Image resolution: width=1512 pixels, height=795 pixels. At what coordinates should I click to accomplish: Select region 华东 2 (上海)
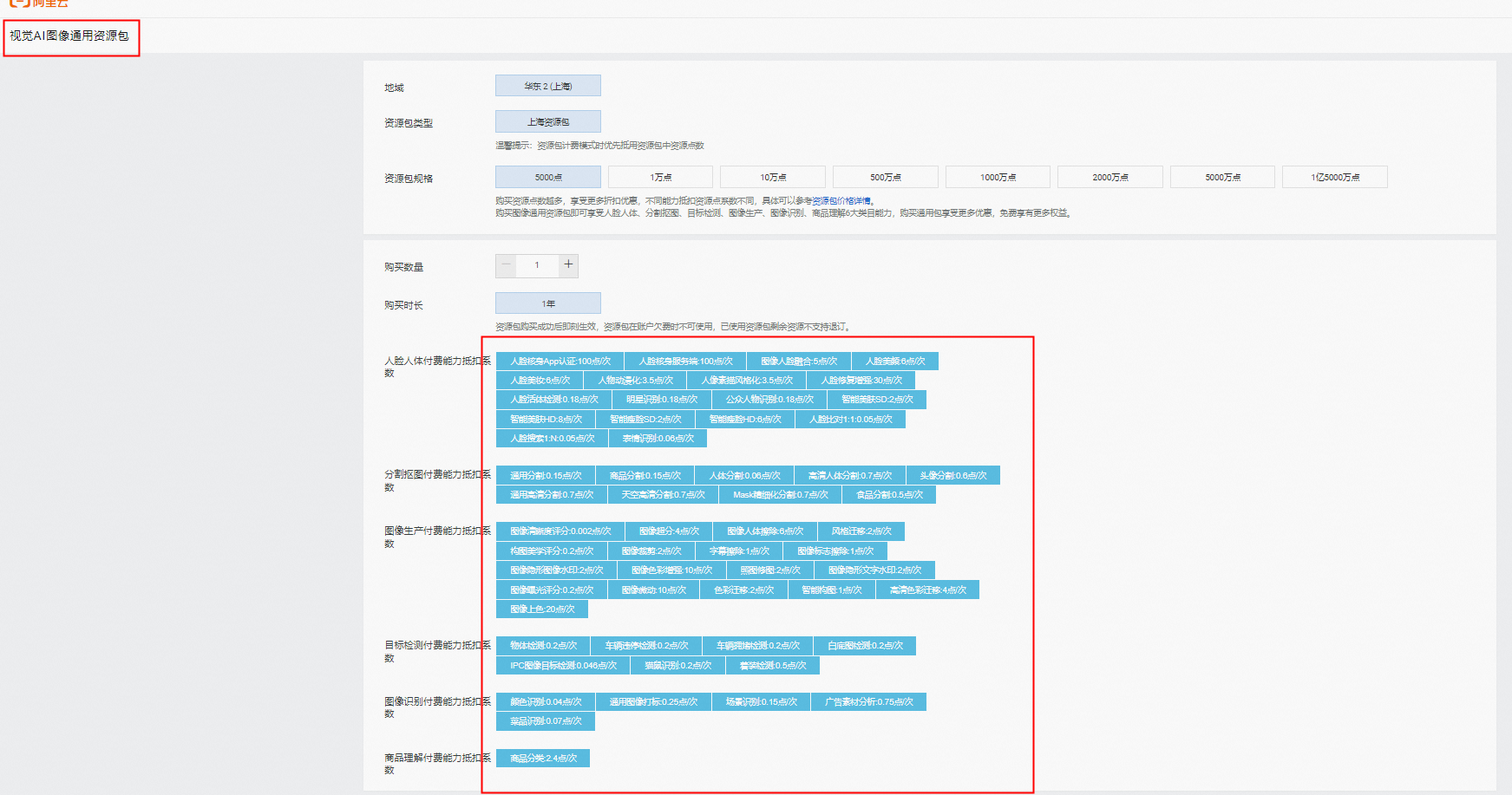click(x=548, y=86)
